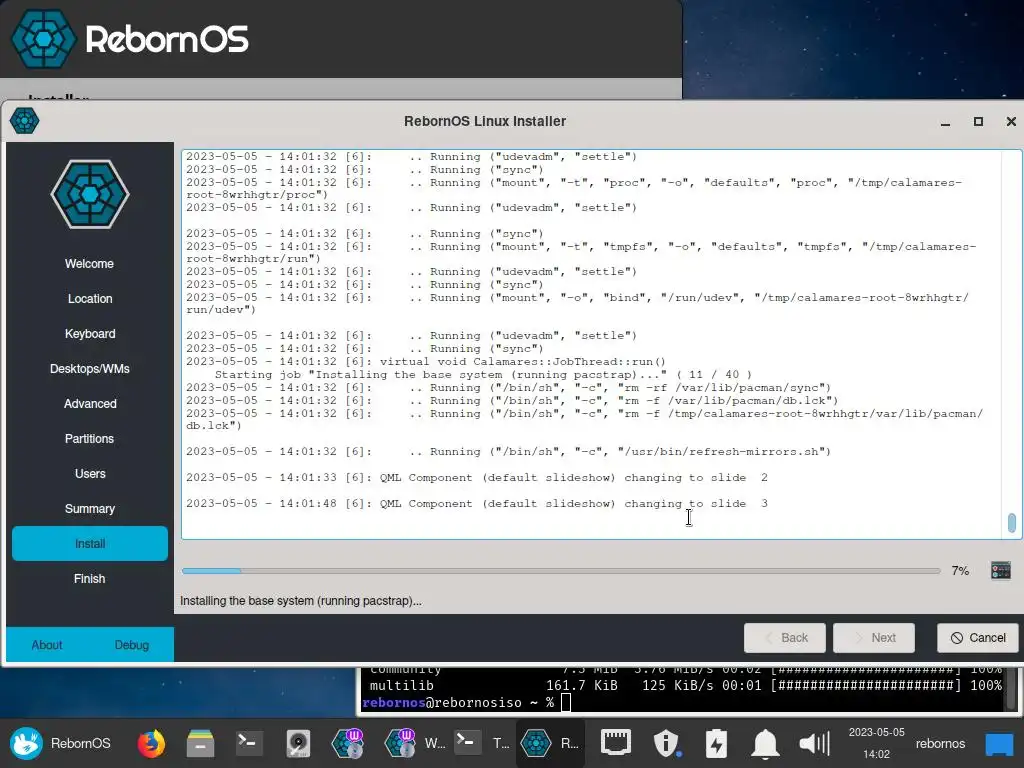Select the Users step
The image size is (1024, 768).
89,473
